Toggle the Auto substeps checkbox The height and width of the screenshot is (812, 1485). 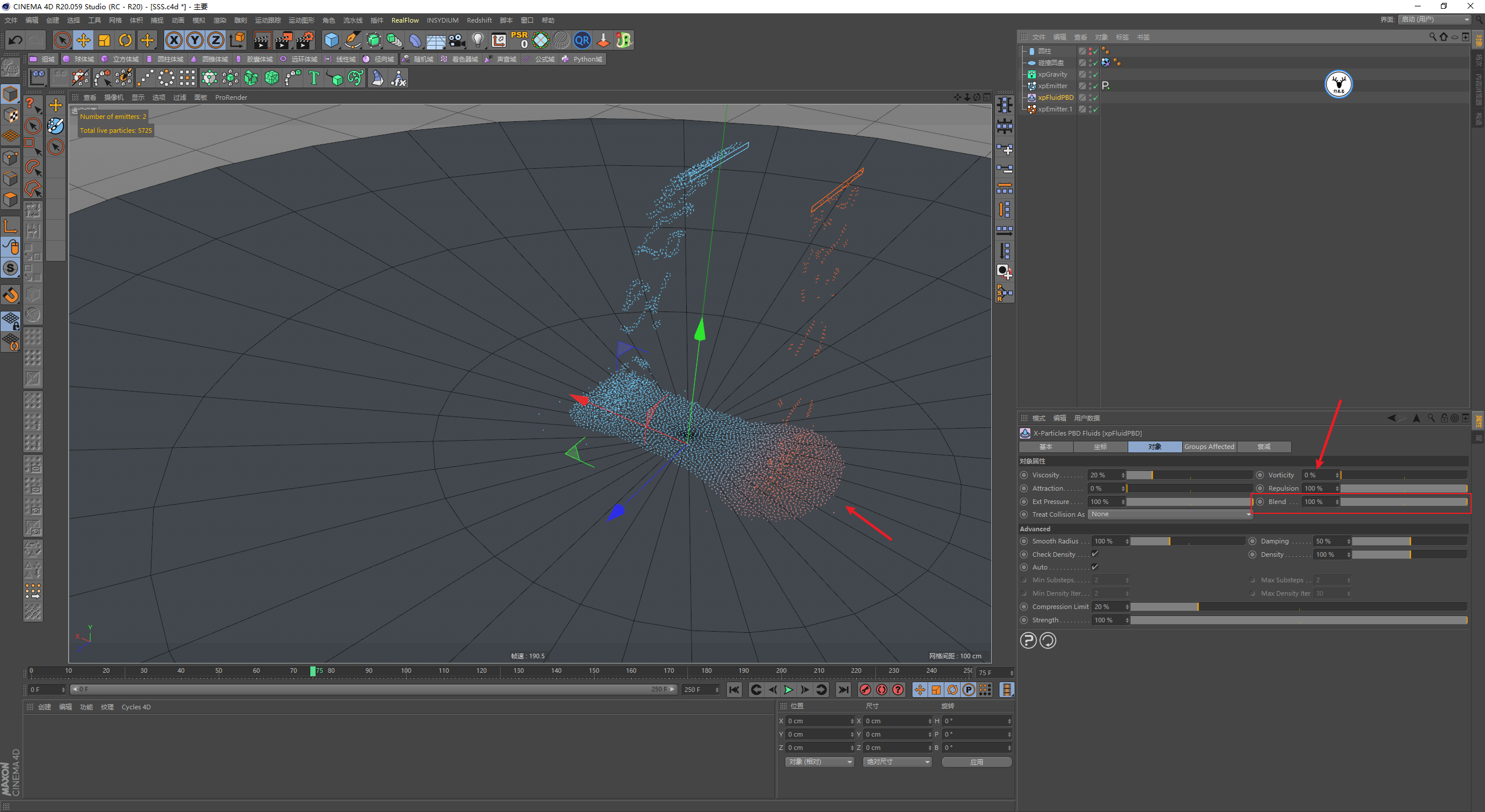(1095, 567)
